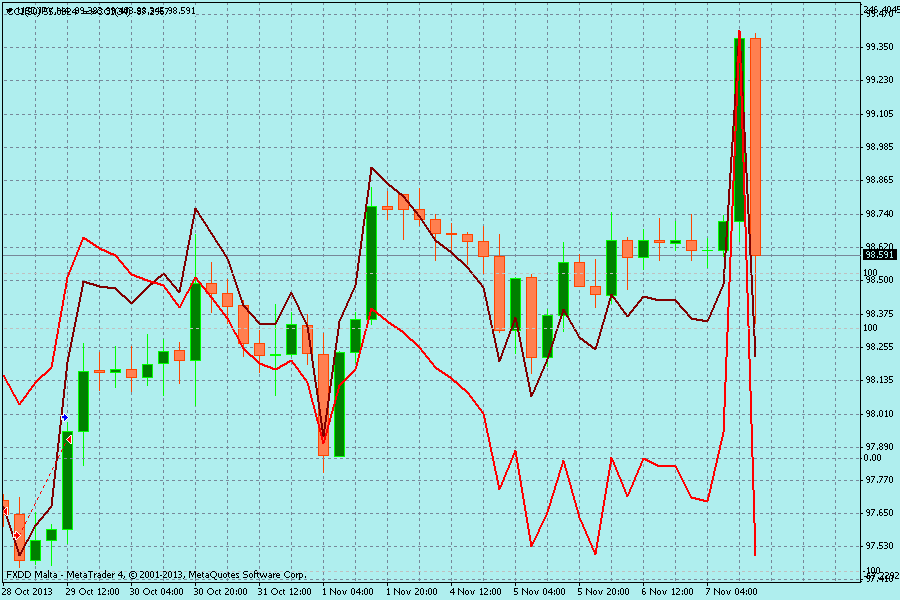Click the FXDD Malta MetaTrader copyright text
The image size is (900, 600).
click(155, 575)
